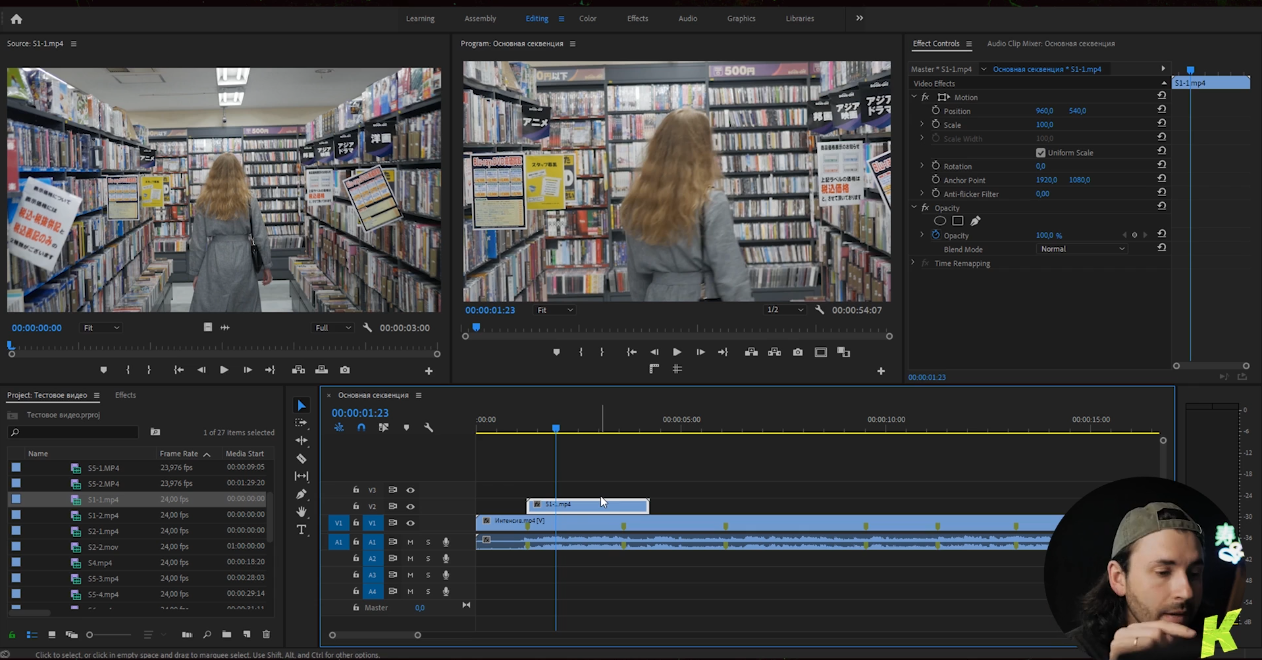Viewport: 1262px width, 660px height.
Task: Switch to the Color workspace
Action: 588,18
